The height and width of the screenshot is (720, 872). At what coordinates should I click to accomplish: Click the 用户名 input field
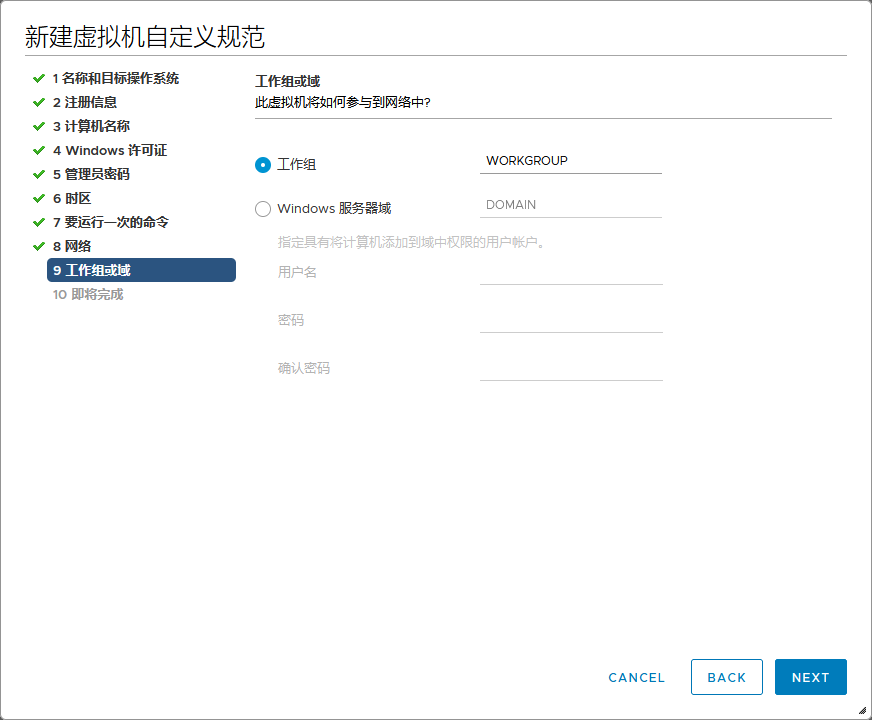pos(570,272)
